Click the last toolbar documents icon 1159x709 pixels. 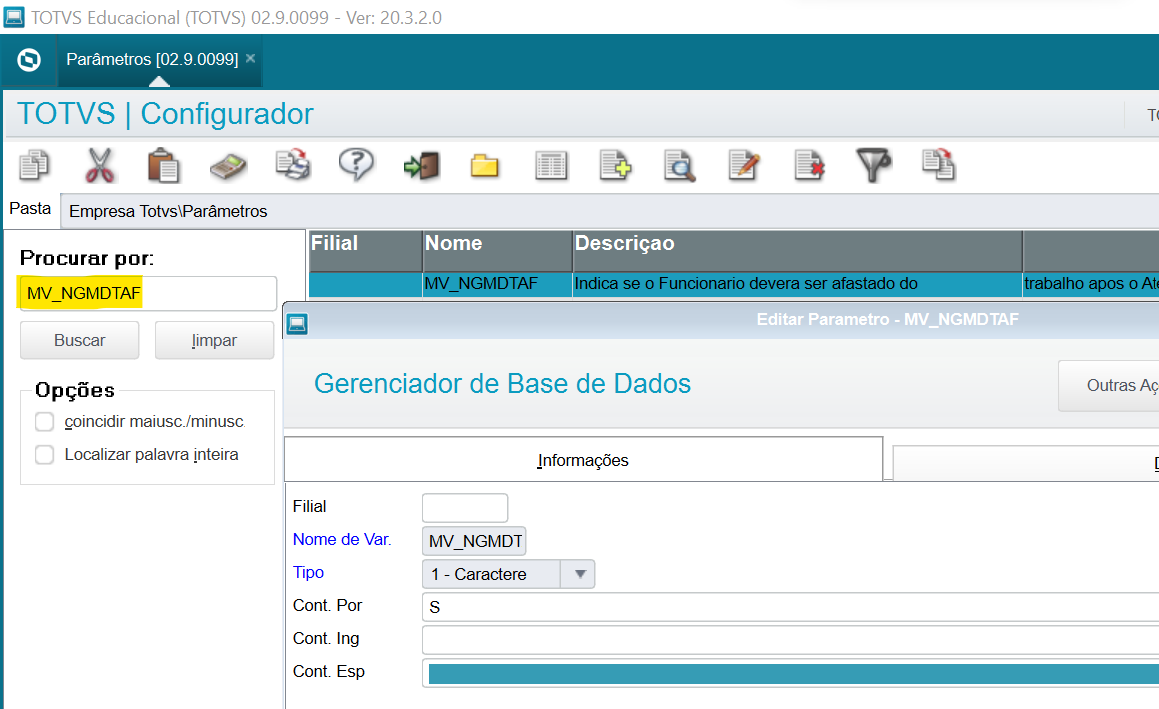[939, 164]
